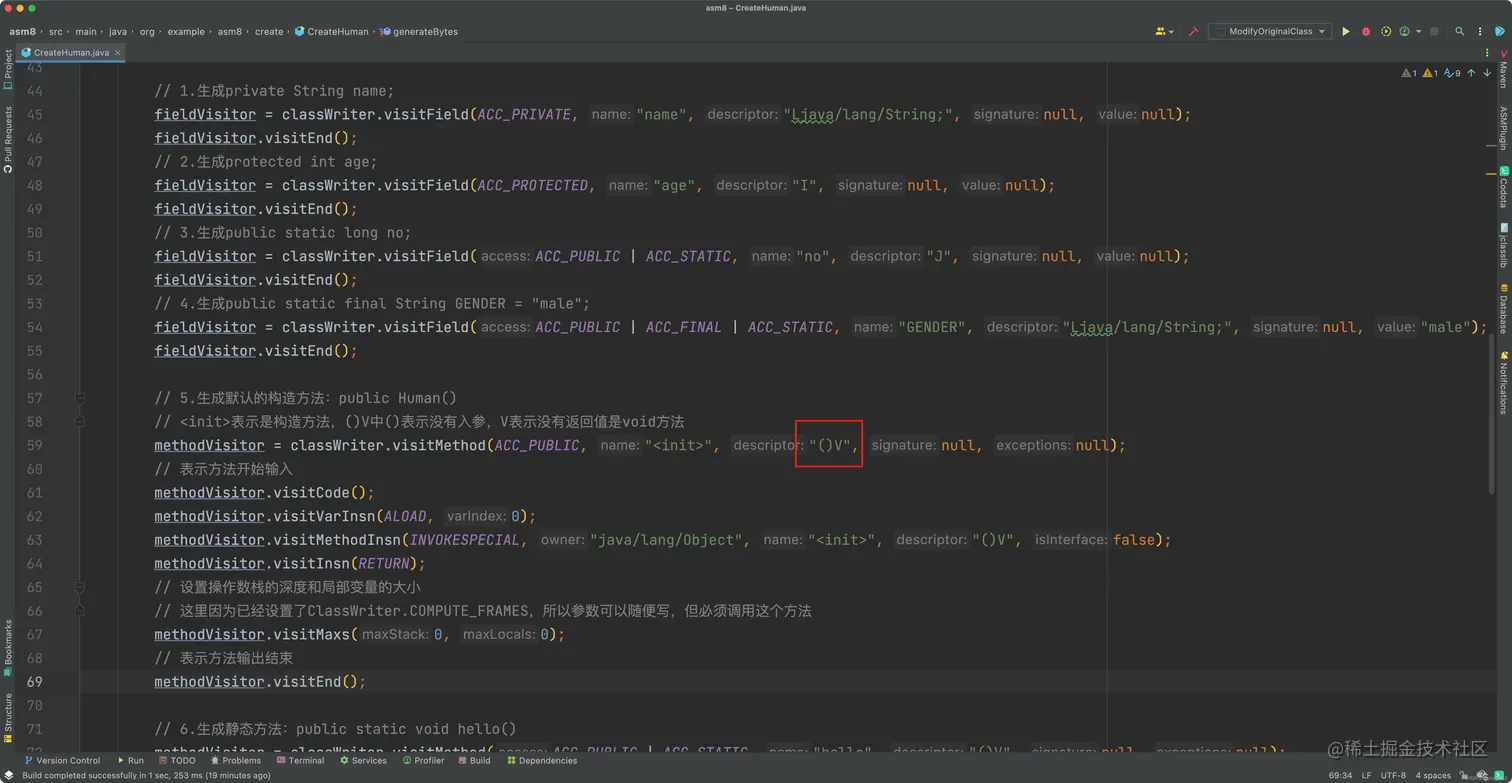This screenshot has height=783, width=1512.
Task: Open UTF-8 file encoding selector
Action: 1393,775
